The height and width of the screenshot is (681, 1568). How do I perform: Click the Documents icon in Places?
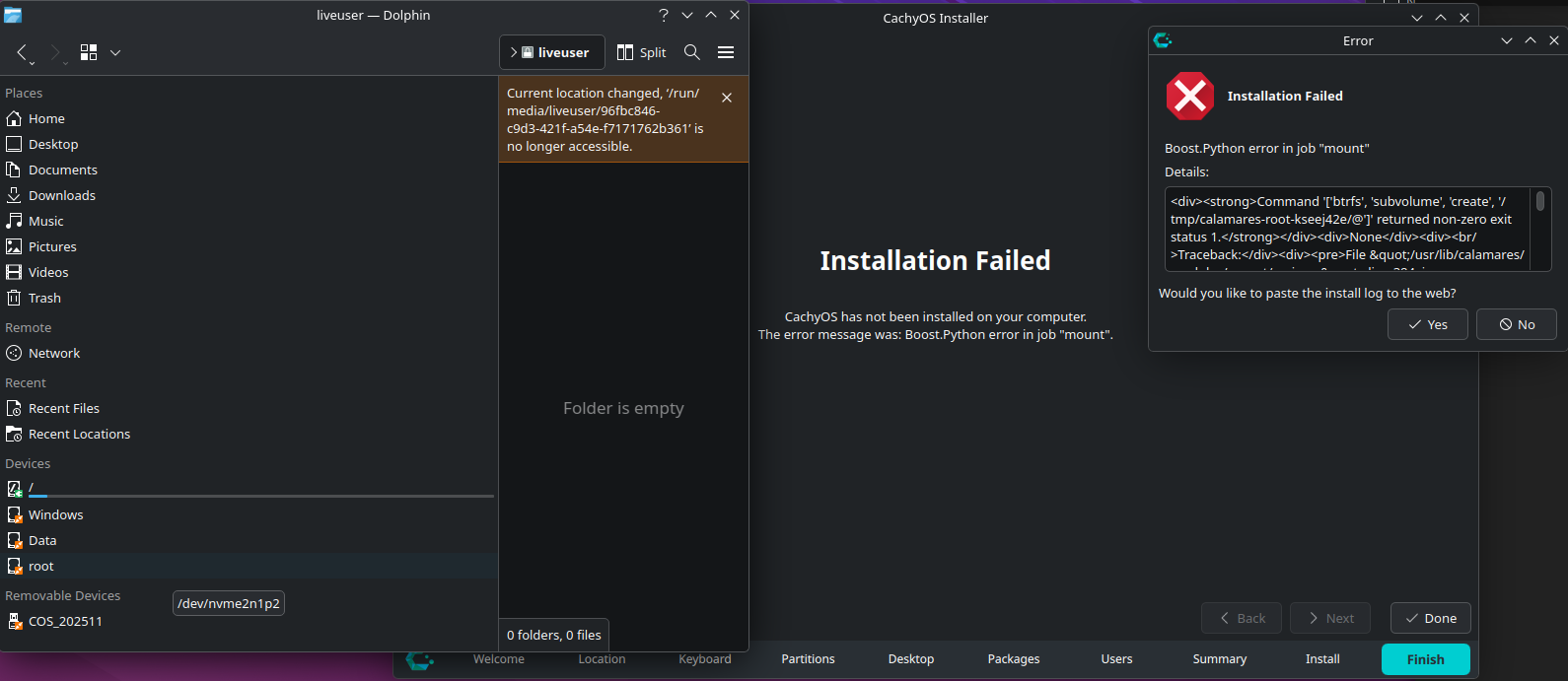point(14,170)
